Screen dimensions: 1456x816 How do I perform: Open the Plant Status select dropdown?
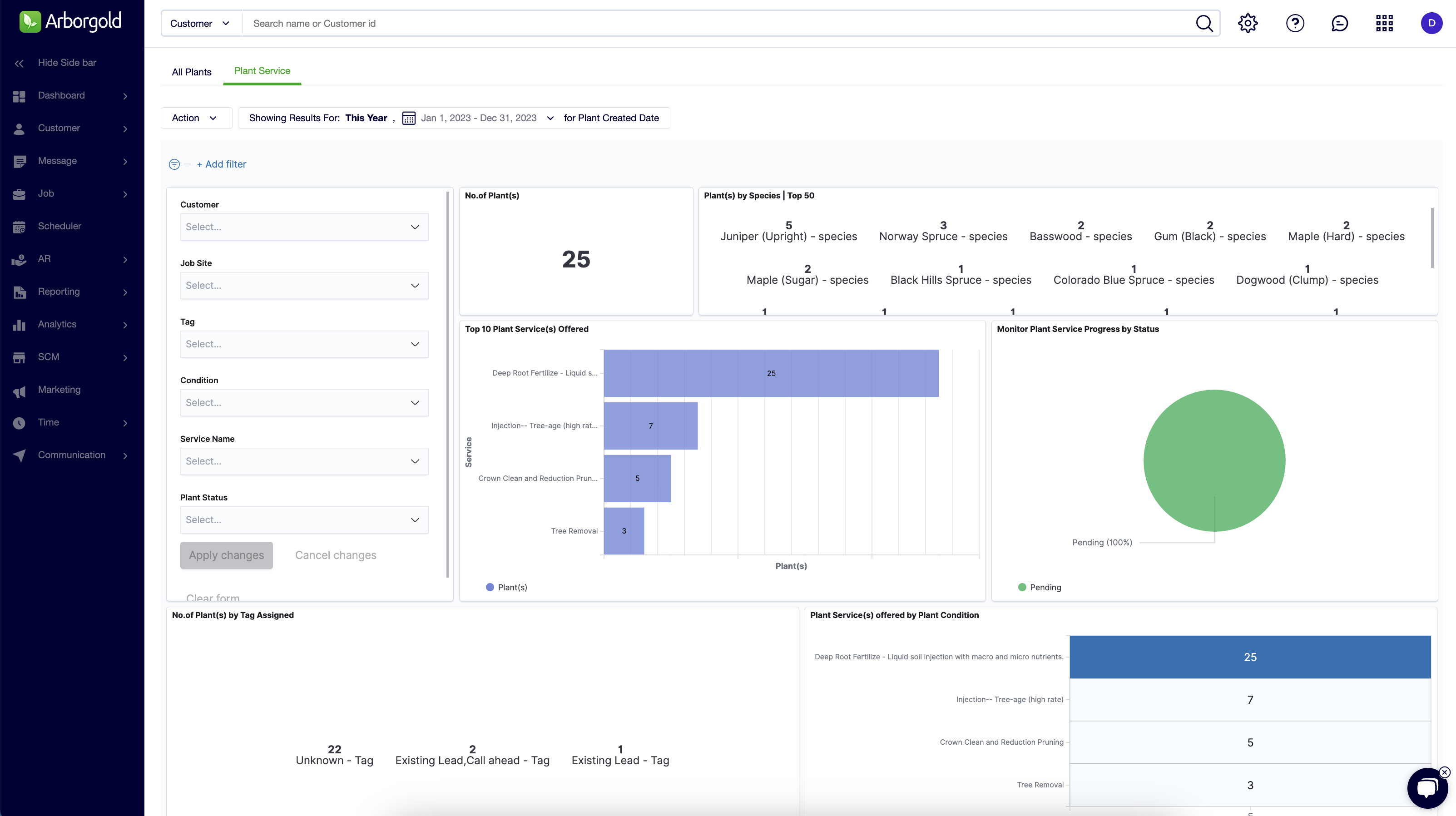(x=304, y=520)
